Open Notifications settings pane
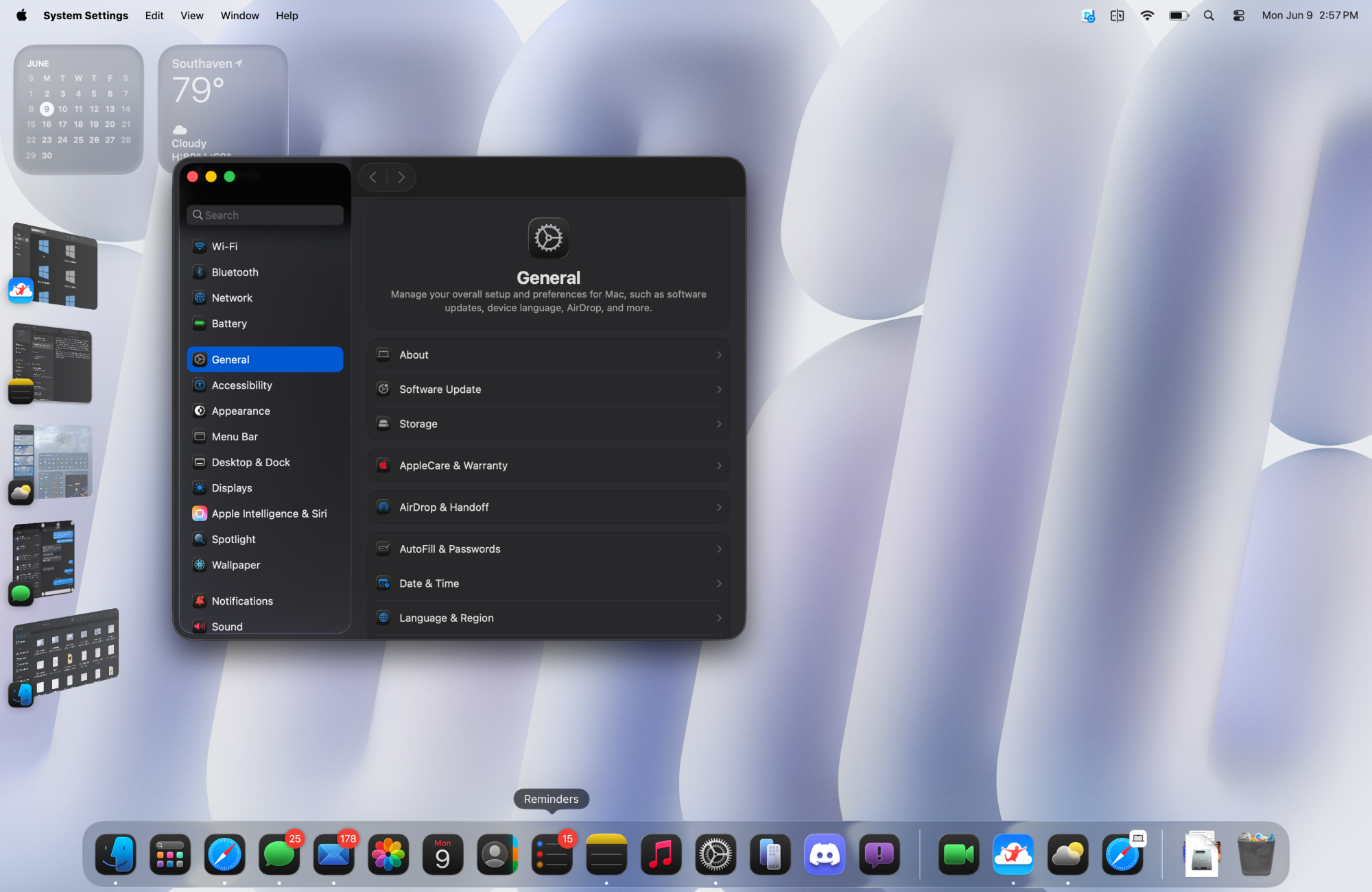 point(241,601)
